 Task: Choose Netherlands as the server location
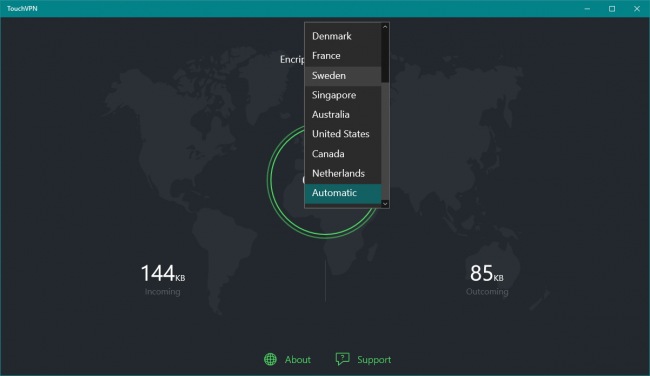pyautogui.click(x=343, y=173)
